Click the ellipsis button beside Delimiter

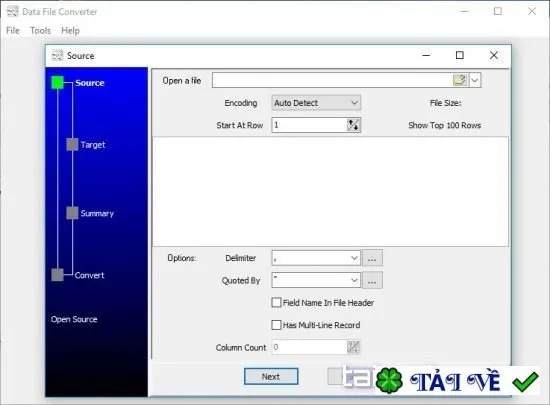pos(372,259)
